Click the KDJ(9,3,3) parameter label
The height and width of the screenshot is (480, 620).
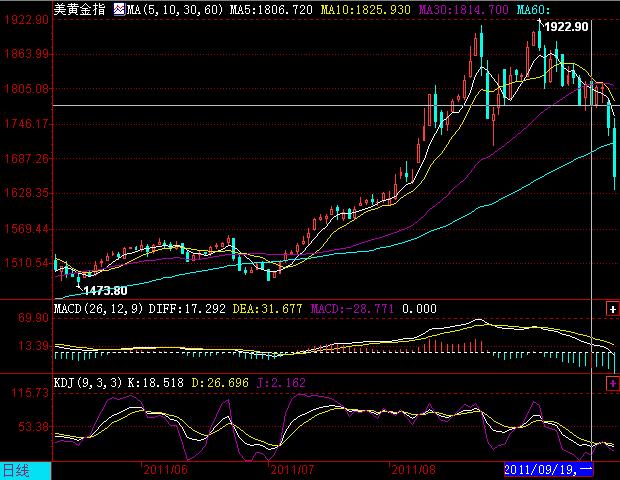88,382
